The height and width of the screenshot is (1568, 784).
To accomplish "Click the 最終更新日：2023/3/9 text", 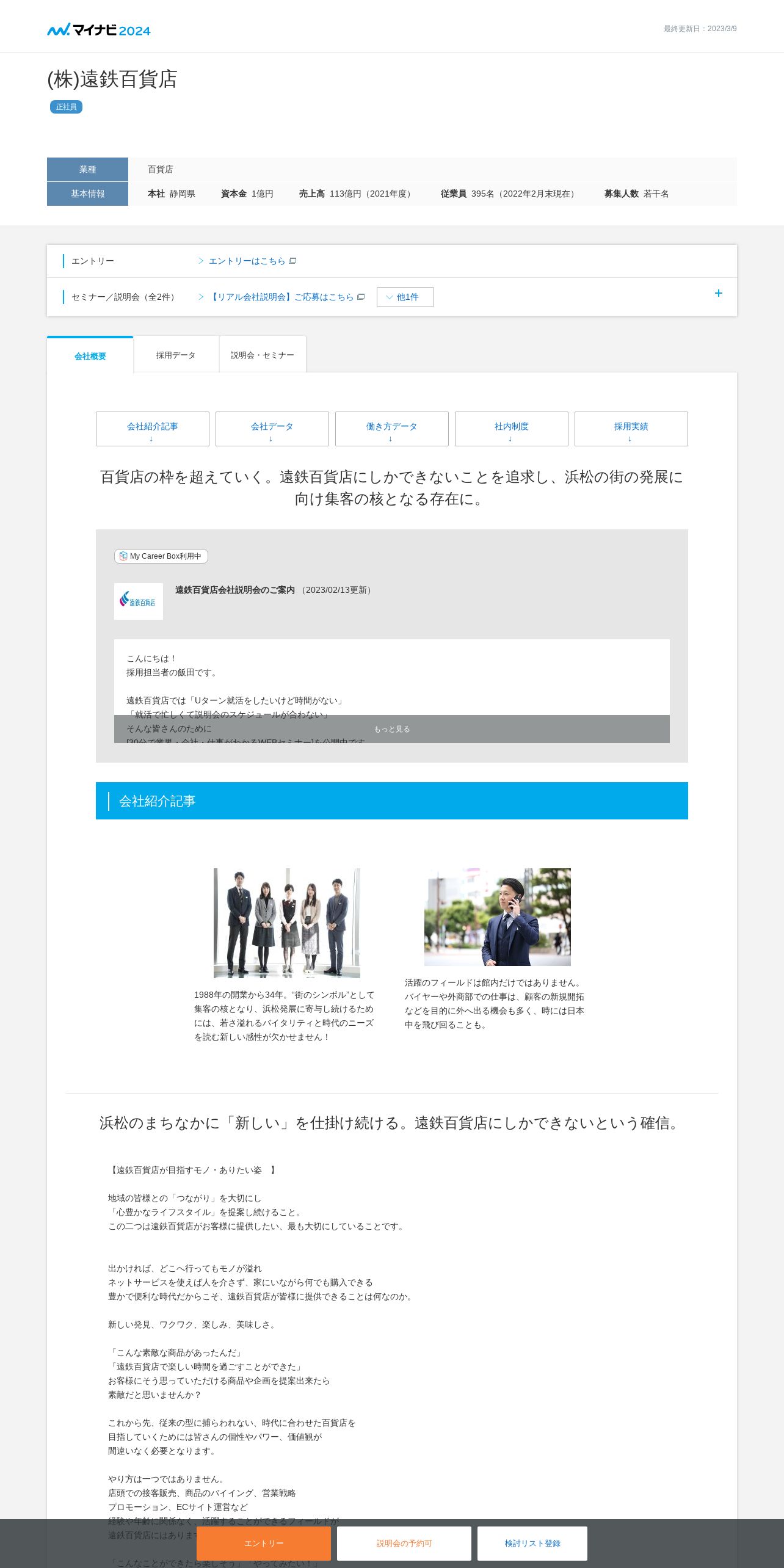I will coord(700,29).
